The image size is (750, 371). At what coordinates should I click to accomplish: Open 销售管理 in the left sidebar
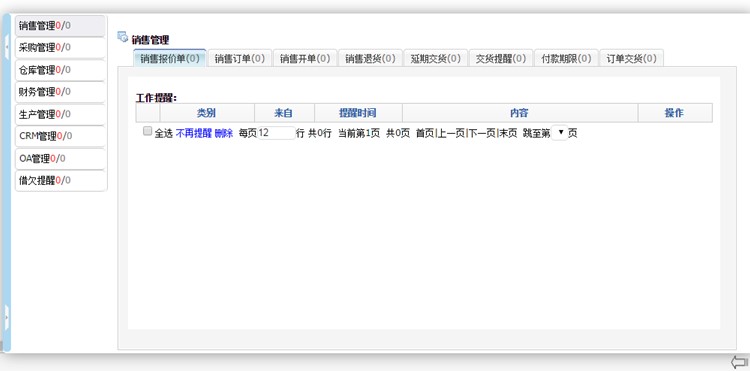coord(61,26)
